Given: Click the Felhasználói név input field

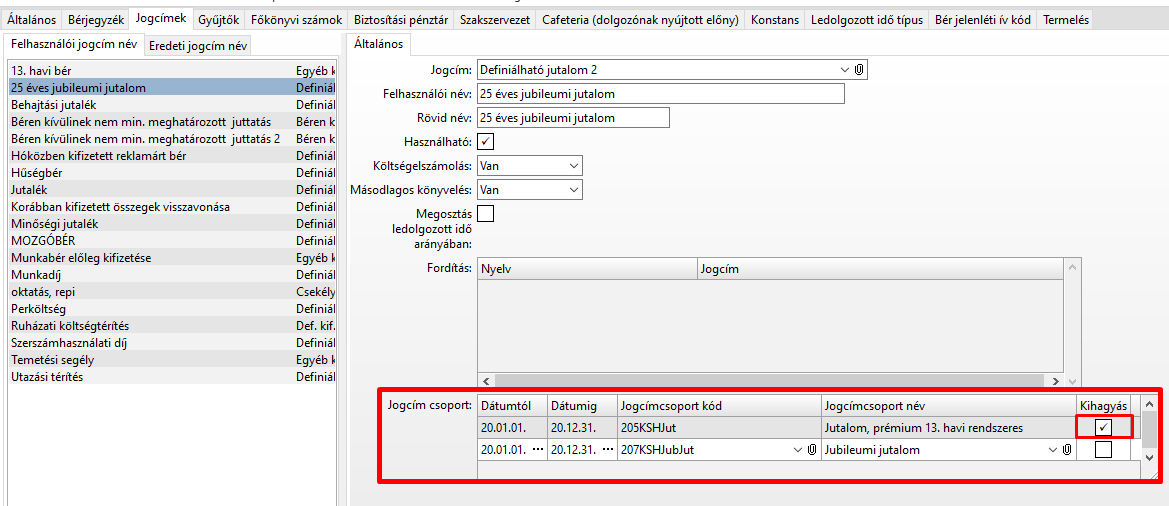Looking at the screenshot, I should (661, 94).
